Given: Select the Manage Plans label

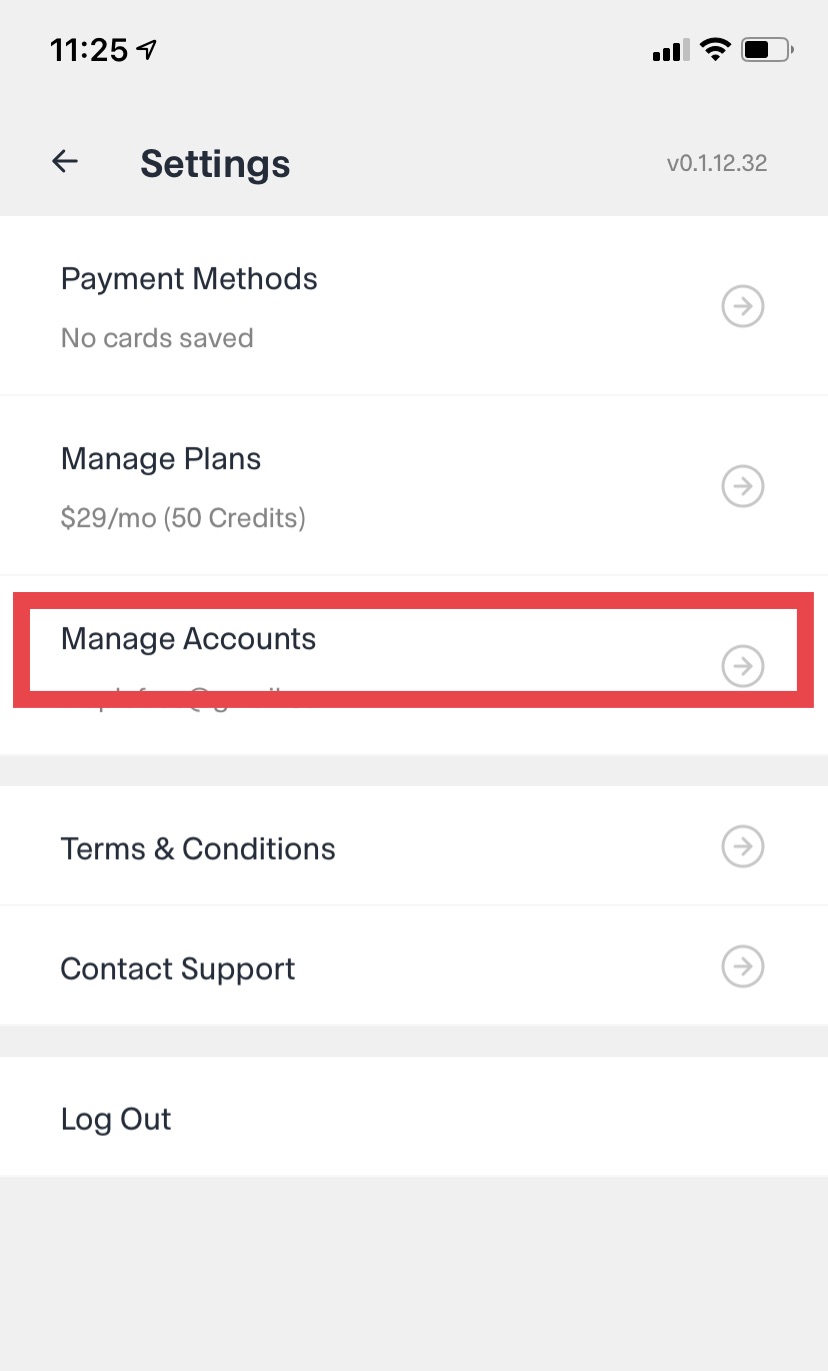Looking at the screenshot, I should [x=161, y=459].
